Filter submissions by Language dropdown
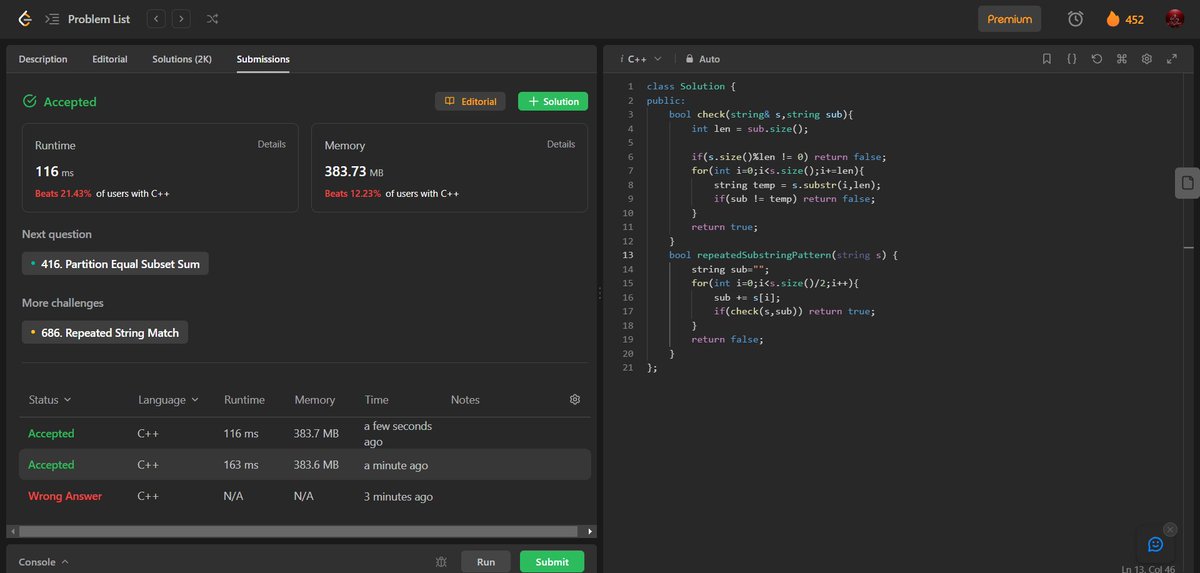Screen dimensions: 1200x573 [x=168, y=400]
